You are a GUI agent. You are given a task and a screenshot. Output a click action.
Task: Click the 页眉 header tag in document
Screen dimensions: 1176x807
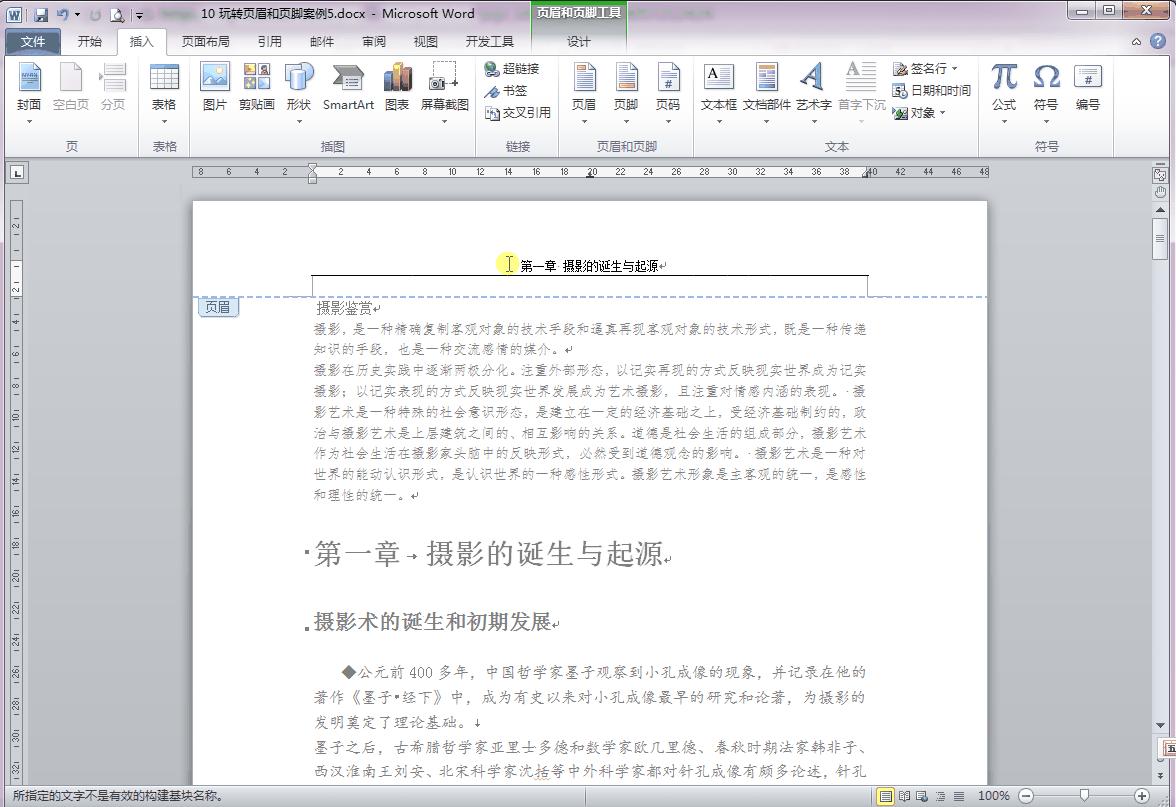(217, 307)
